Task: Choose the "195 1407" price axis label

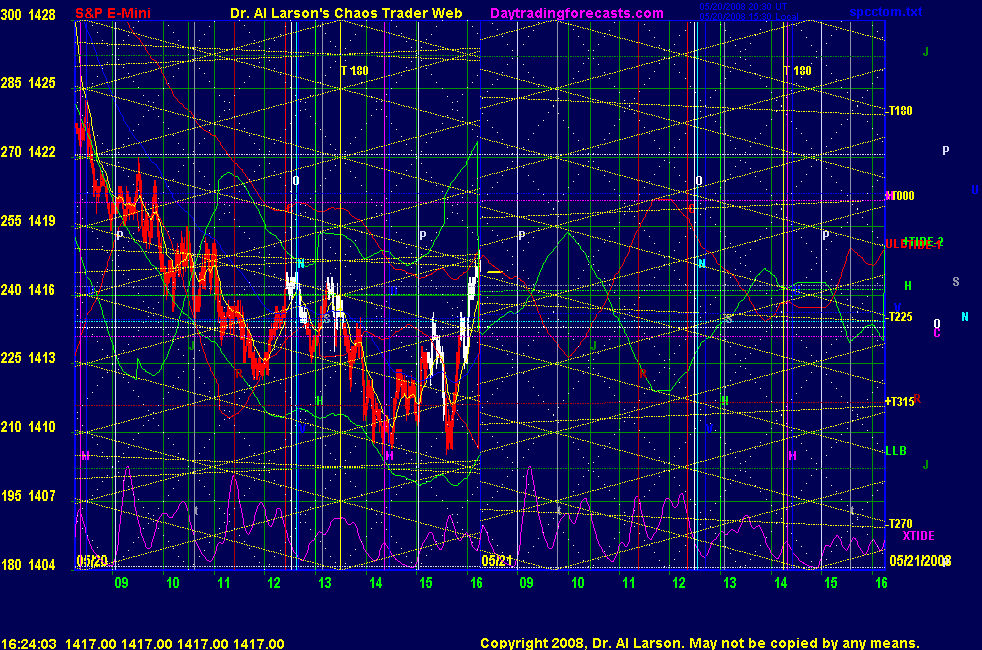Action: 28,495
